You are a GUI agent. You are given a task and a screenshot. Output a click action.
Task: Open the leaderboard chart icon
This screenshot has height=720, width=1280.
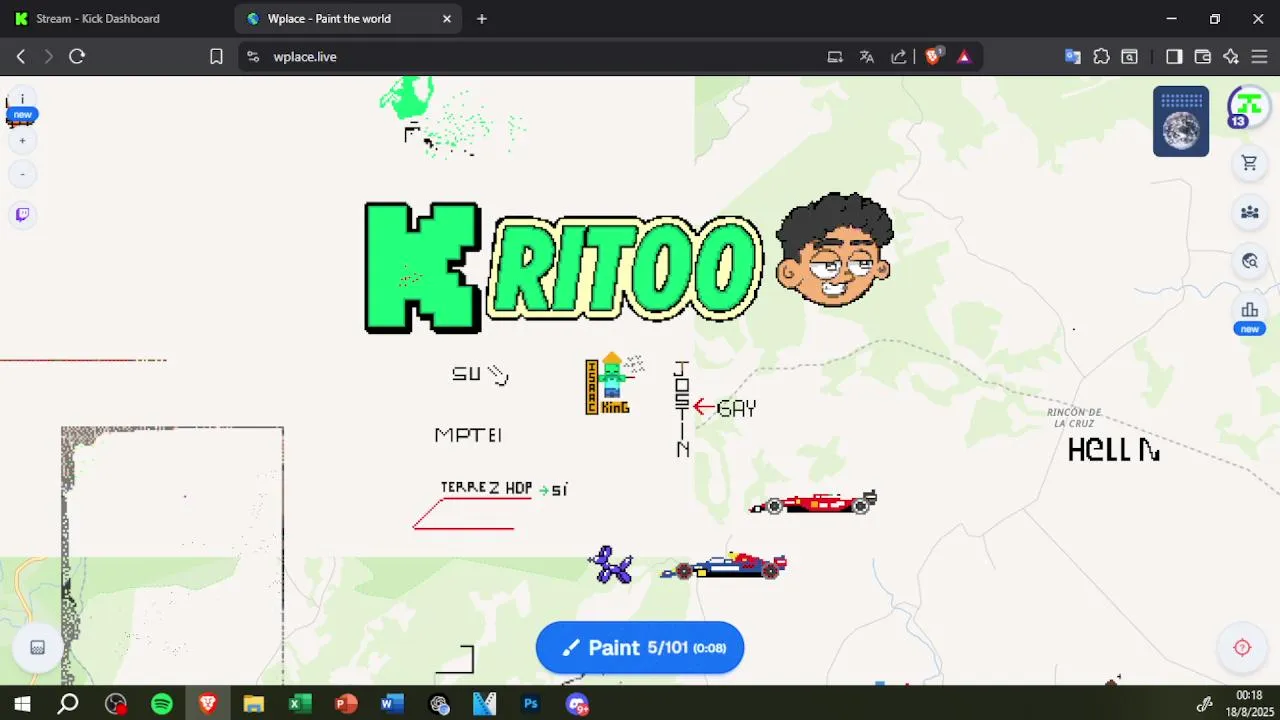coord(1249,311)
